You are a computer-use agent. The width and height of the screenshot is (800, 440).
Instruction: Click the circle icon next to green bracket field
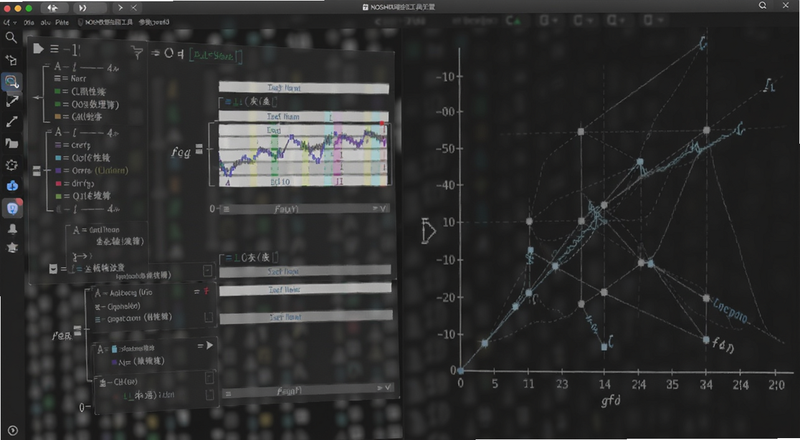(169, 53)
